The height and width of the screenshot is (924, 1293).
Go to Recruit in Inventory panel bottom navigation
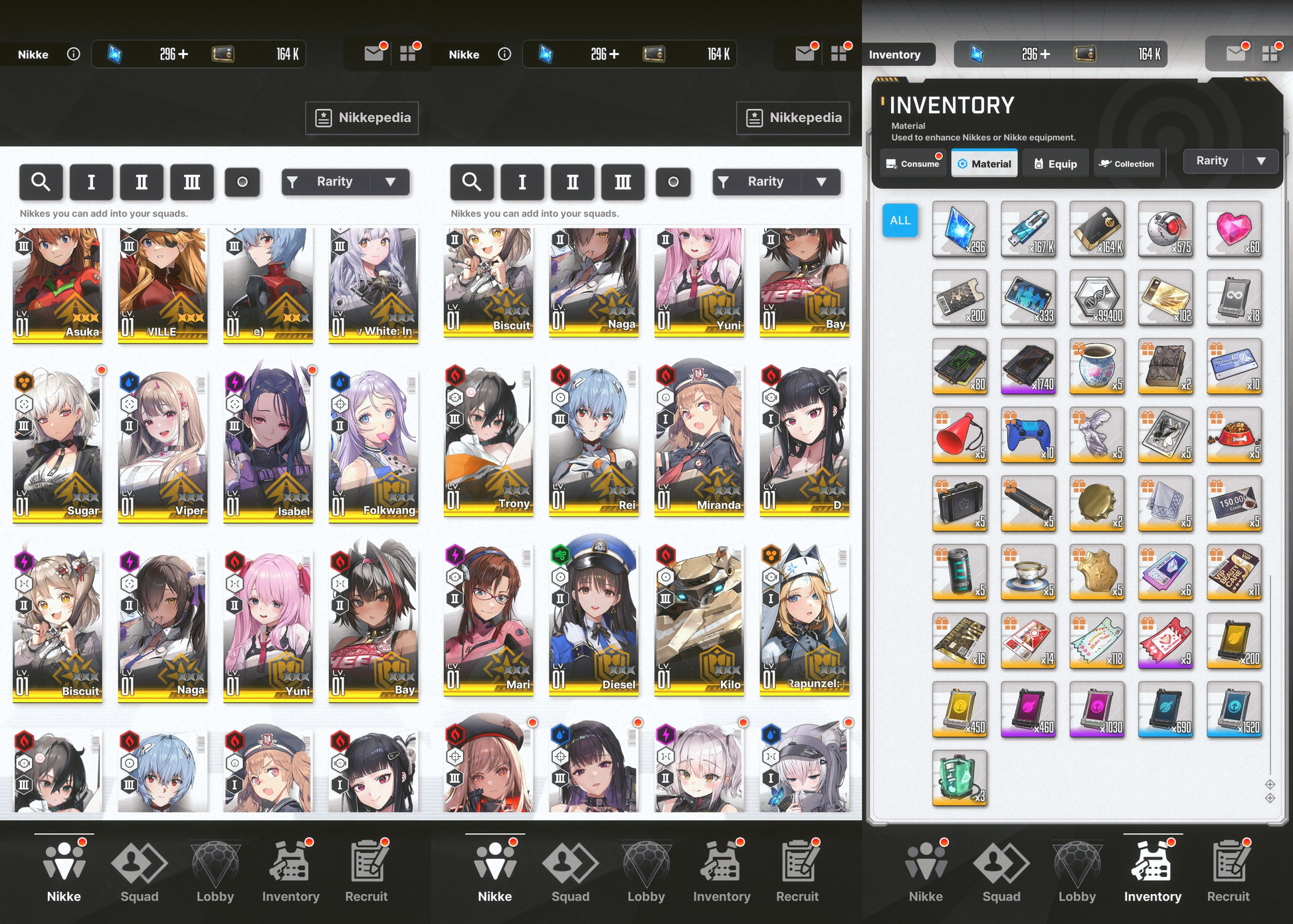[x=1229, y=872]
